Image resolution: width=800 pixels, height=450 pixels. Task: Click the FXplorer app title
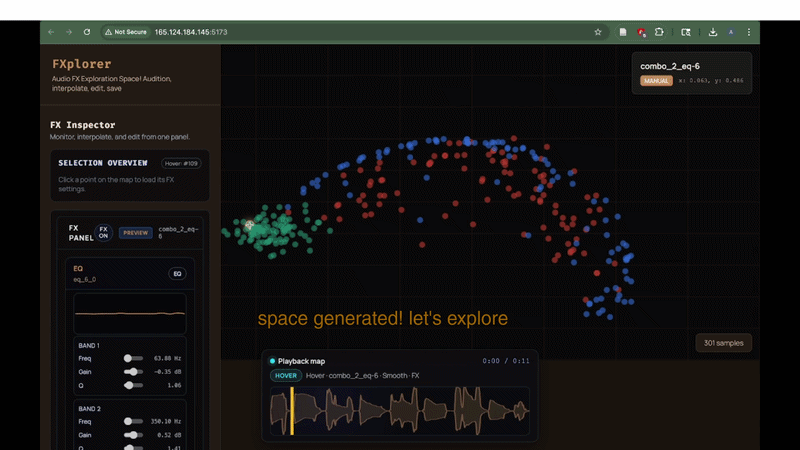(x=82, y=64)
